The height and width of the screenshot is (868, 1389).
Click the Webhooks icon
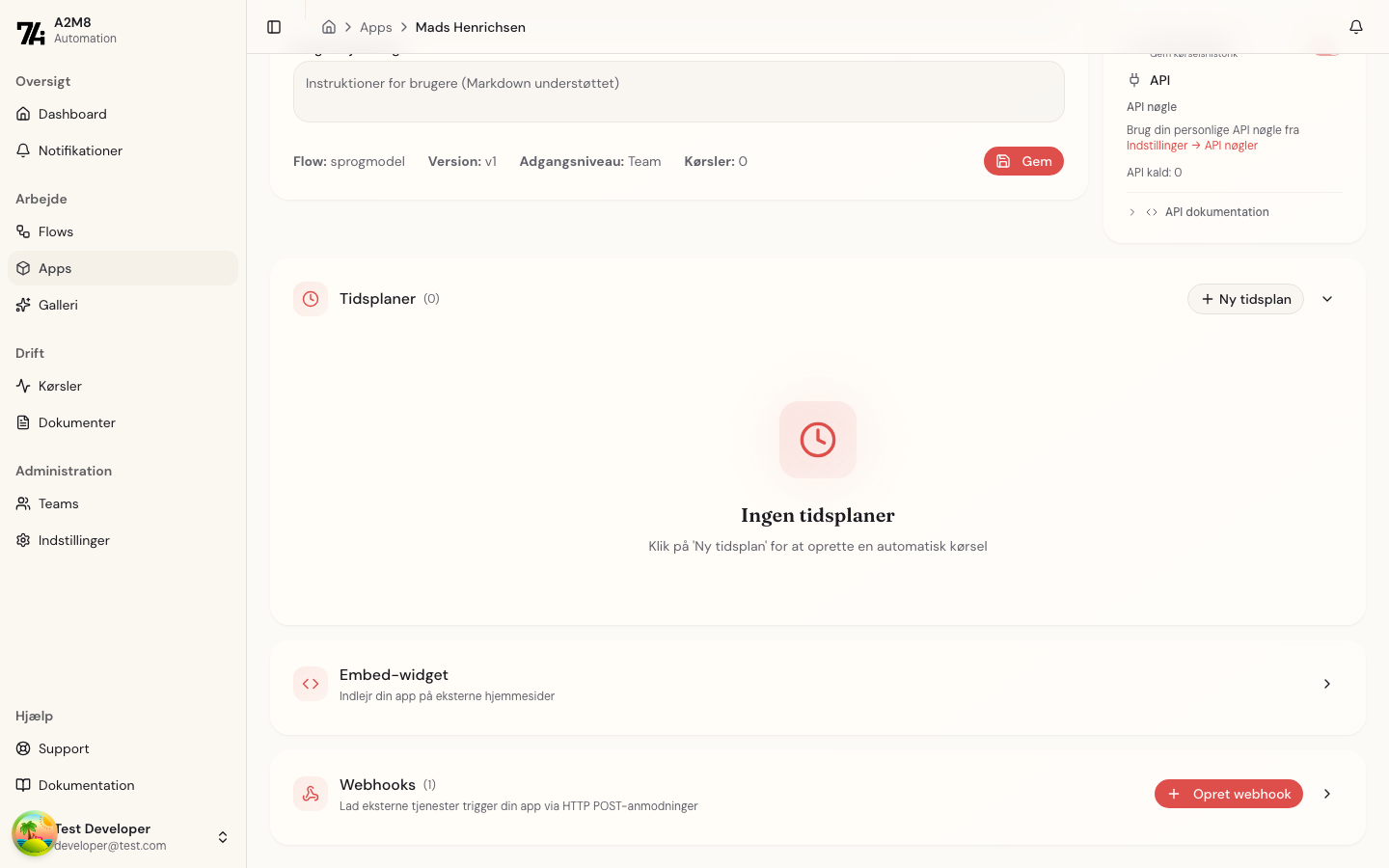tap(311, 794)
